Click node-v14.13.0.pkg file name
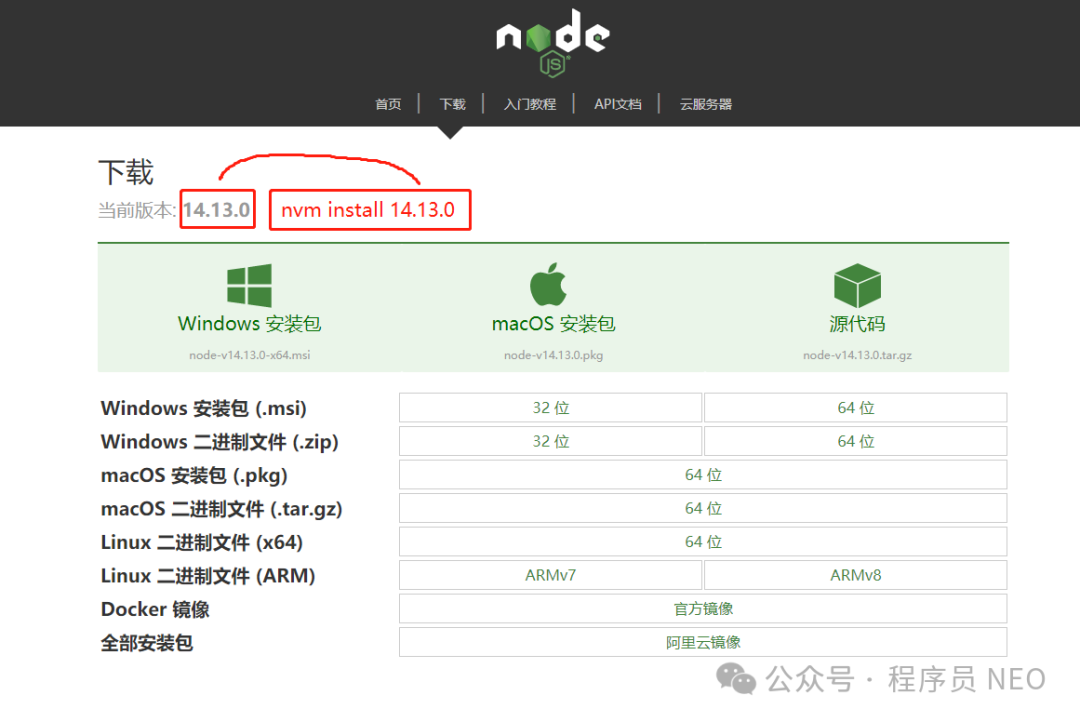 [553, 355]
